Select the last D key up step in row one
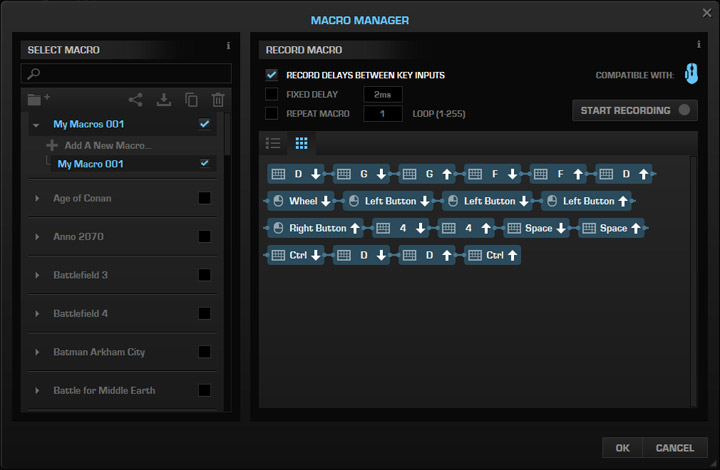 (624, 174)
